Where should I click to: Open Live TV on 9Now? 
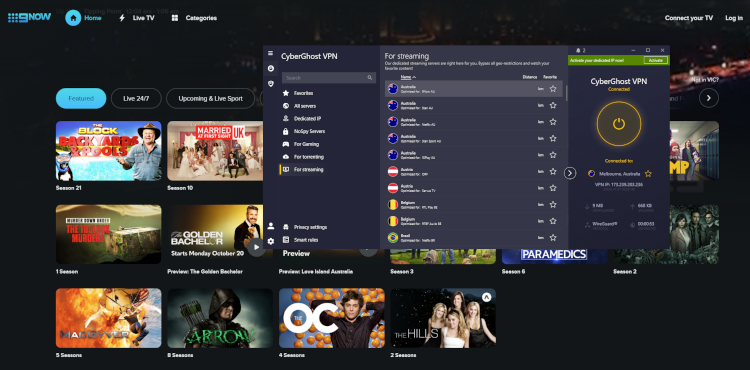143,18
